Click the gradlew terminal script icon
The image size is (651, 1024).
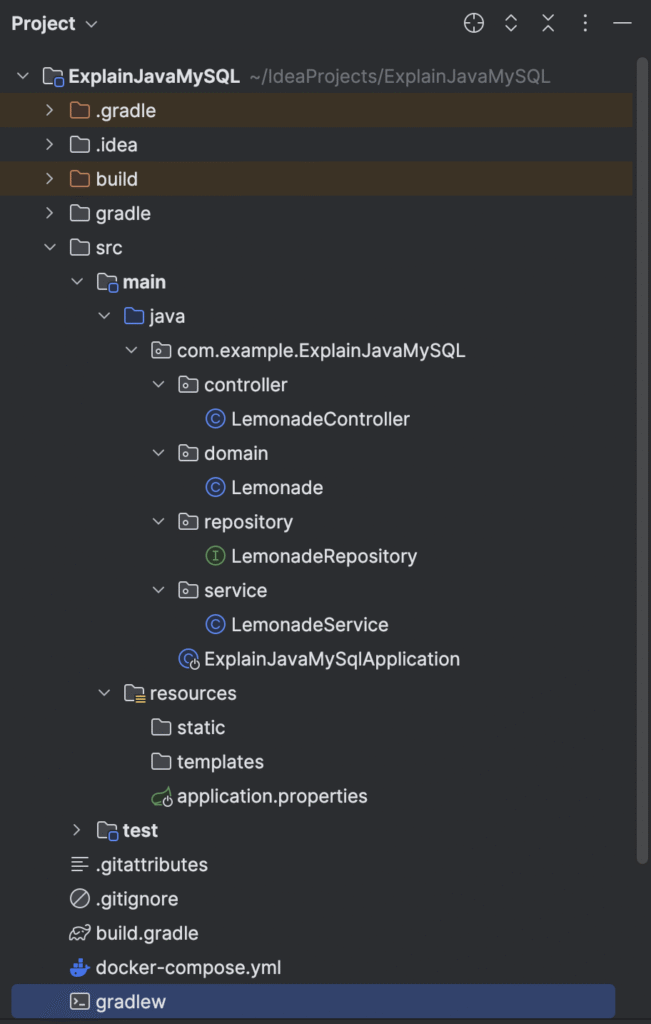pos(80,1001)
